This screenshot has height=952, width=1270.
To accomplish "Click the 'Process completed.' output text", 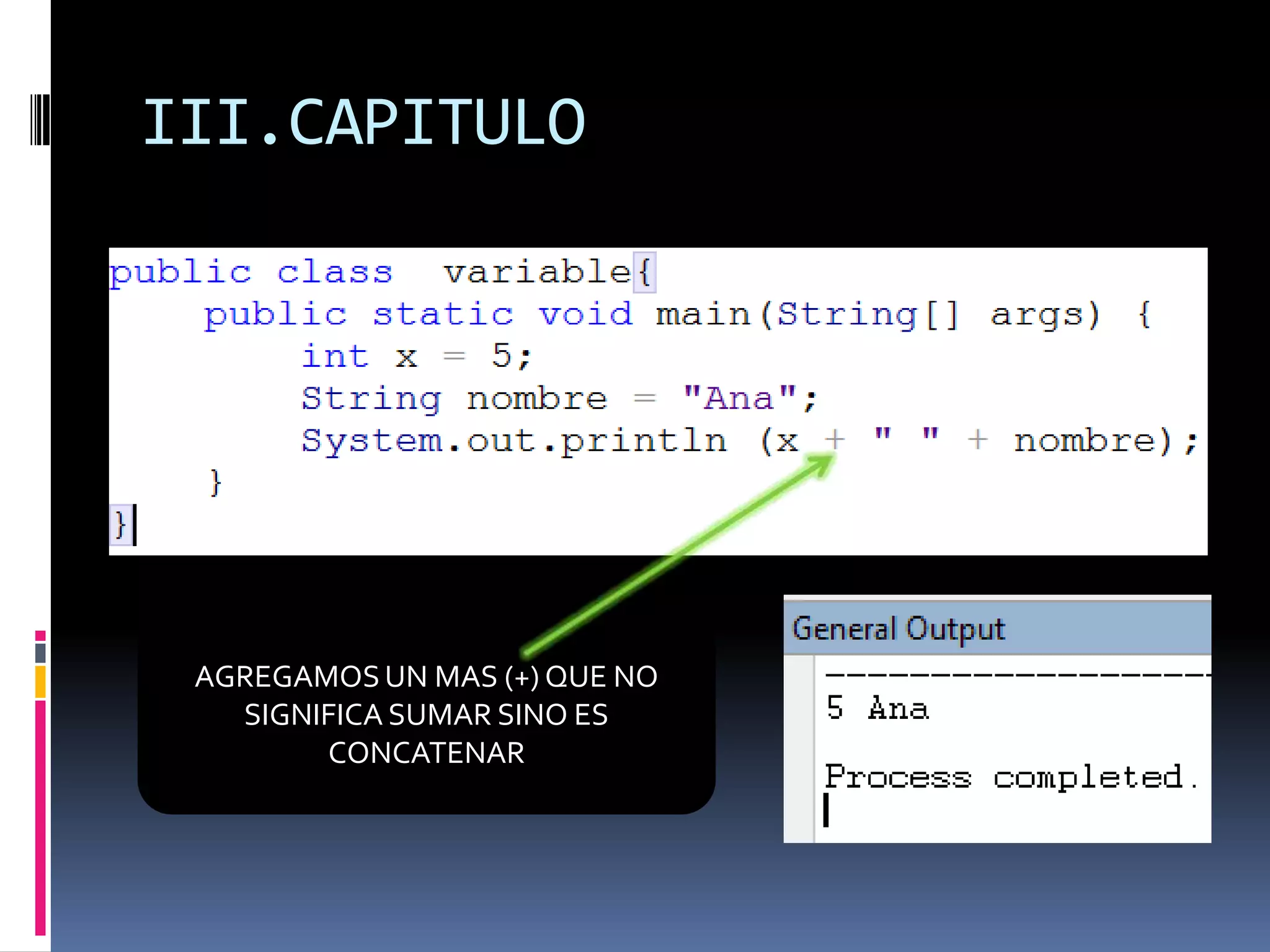I will click(x=1011, y=777).
